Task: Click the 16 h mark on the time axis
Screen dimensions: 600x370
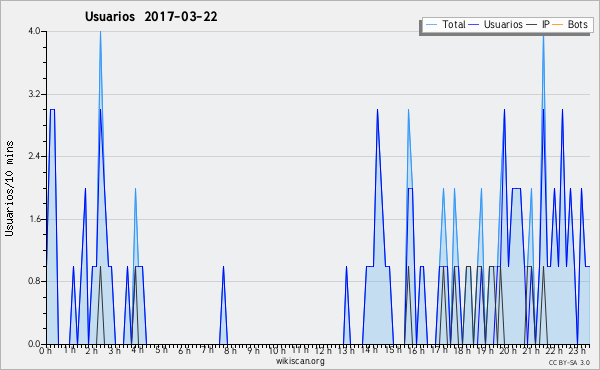Action: pyautogui.click(x=415, y=350)
